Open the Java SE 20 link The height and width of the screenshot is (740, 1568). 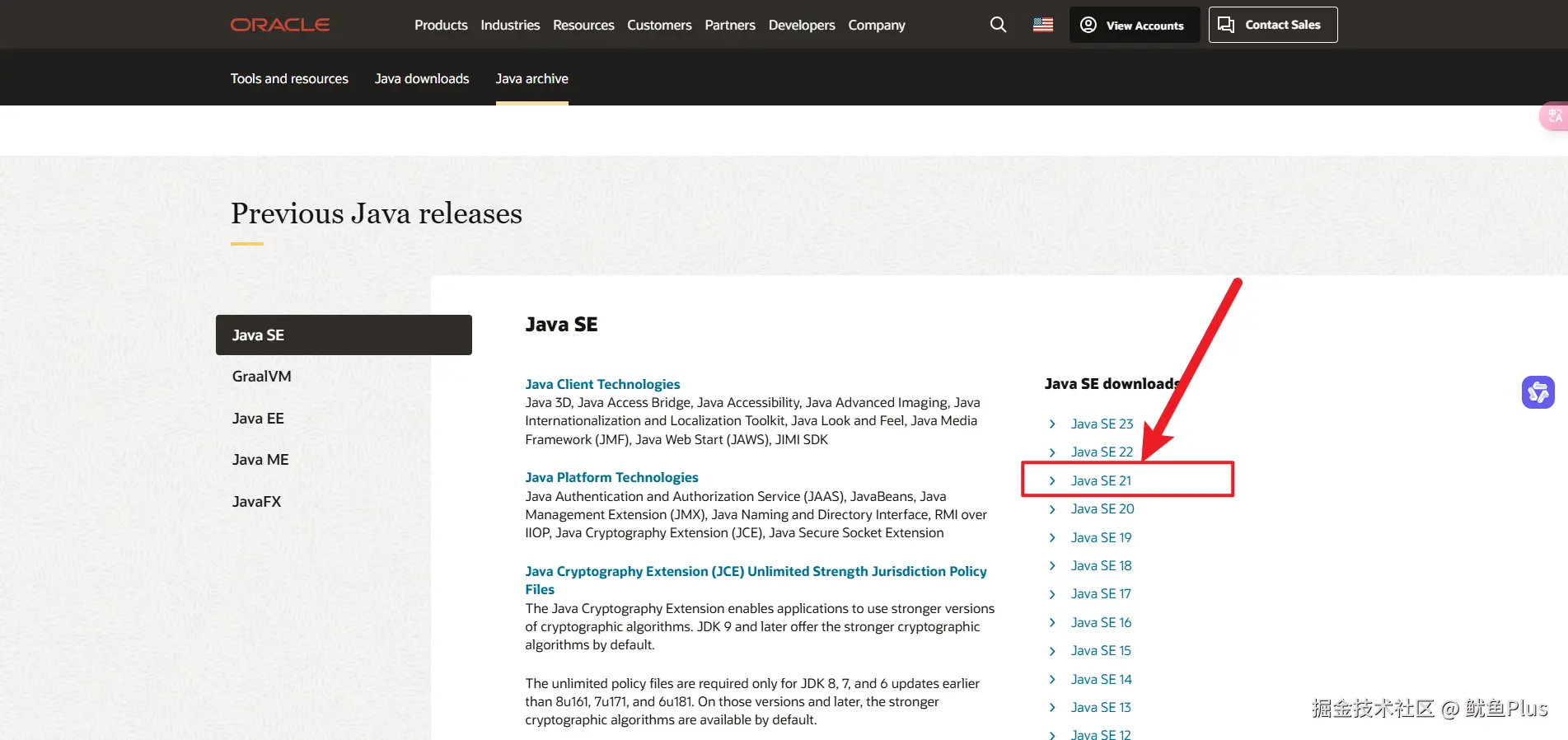1102,509
